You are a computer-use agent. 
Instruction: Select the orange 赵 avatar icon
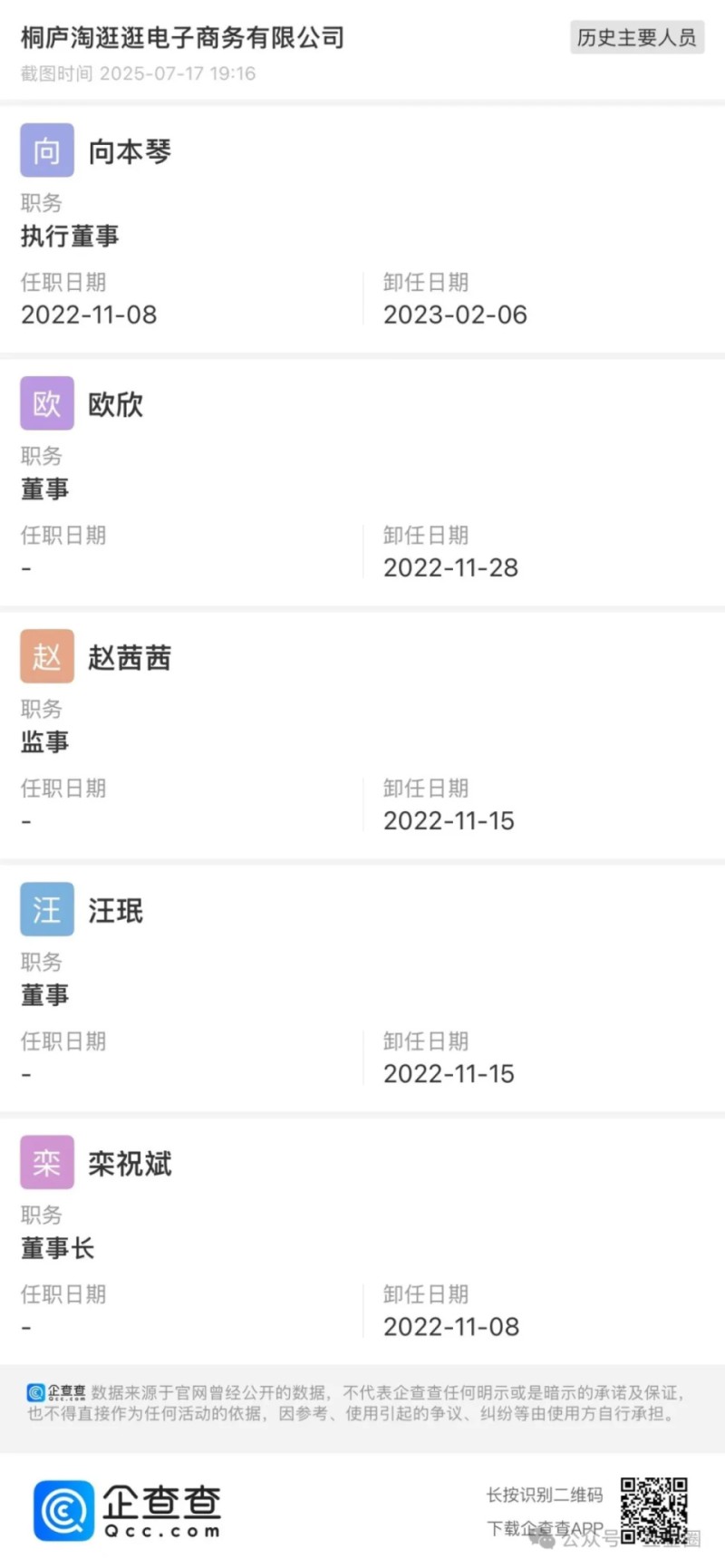(x=47, y=656)
